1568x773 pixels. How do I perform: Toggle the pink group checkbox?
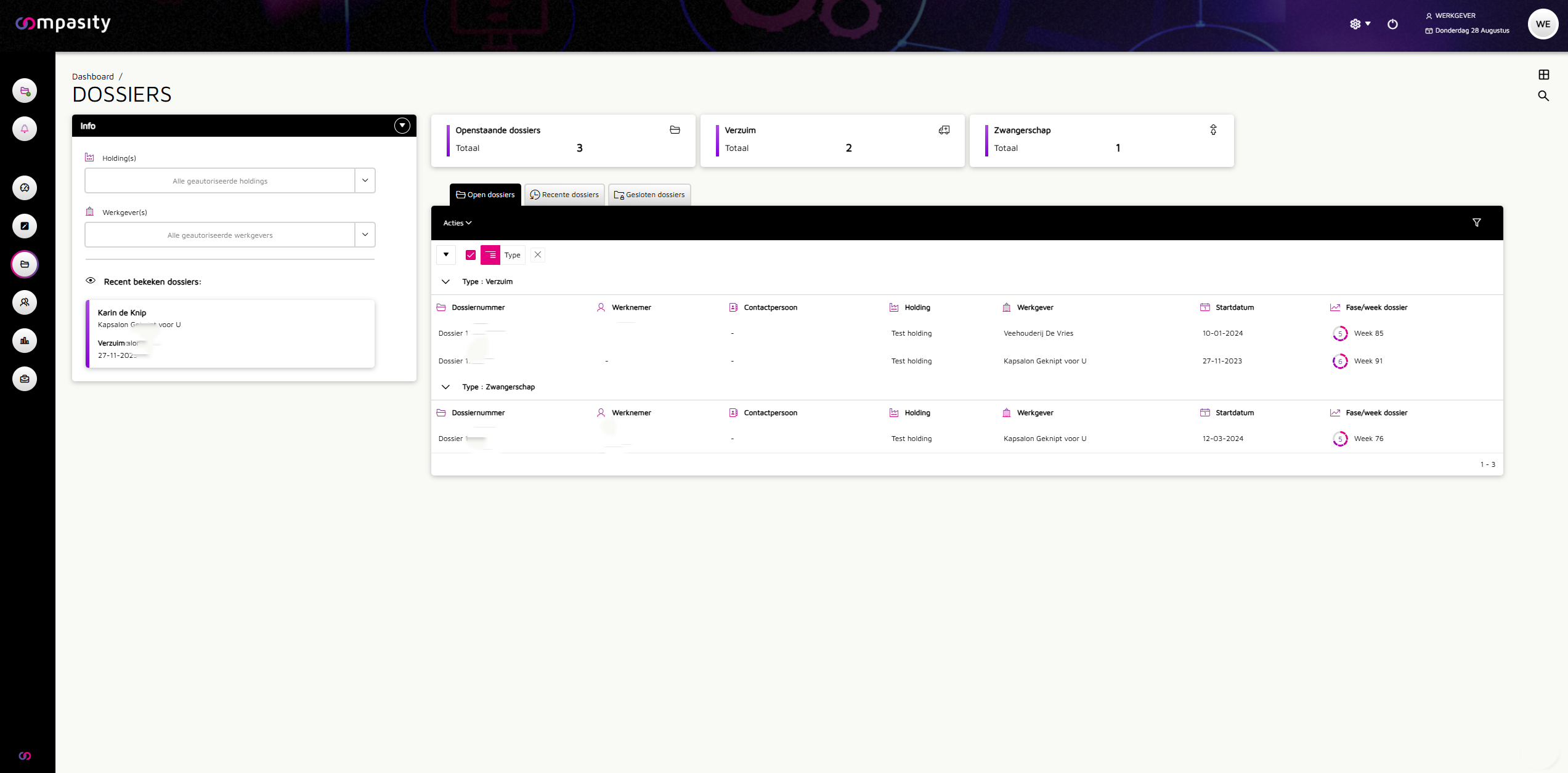(x=471, y=255)
